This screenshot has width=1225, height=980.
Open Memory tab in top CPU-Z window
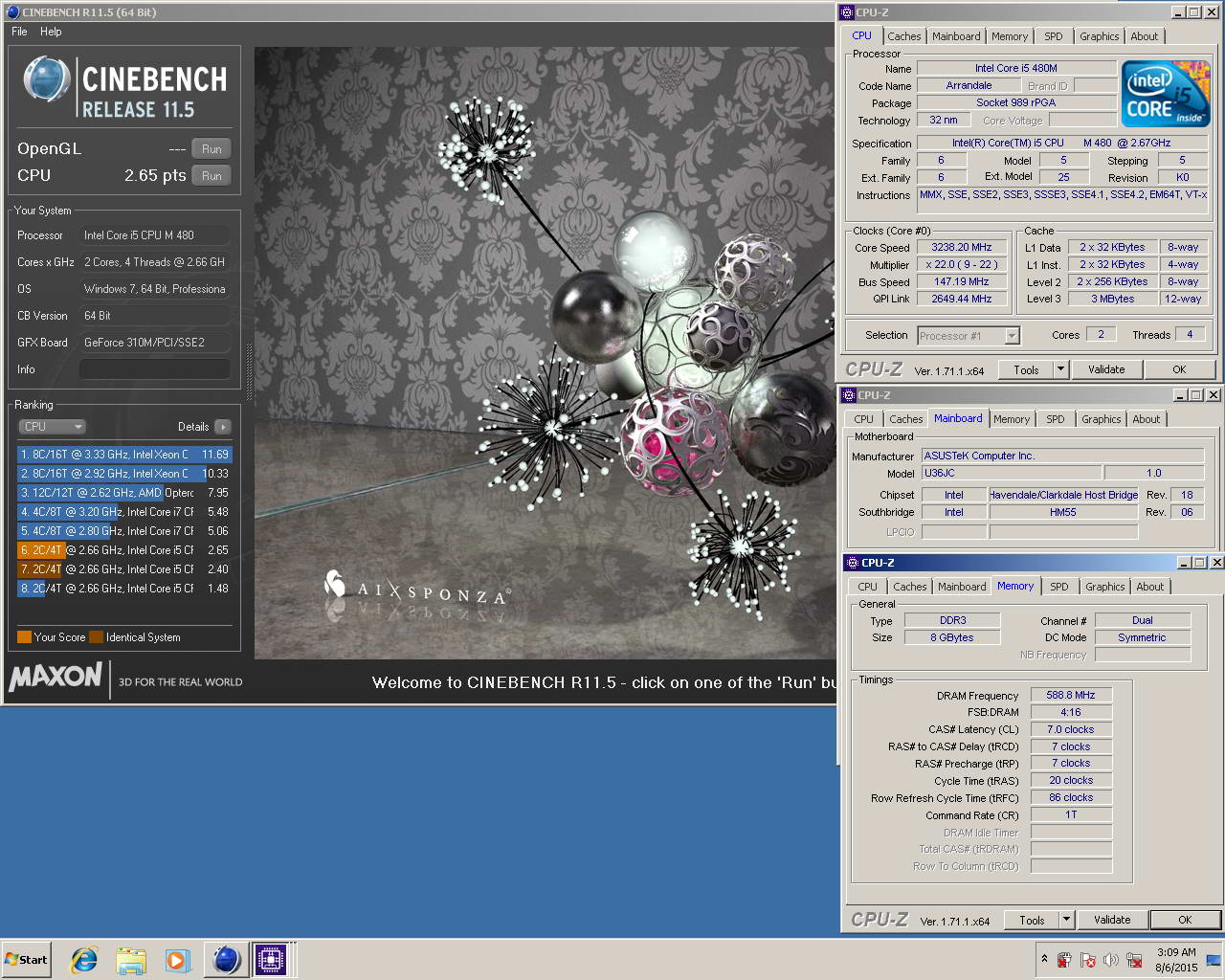click(1009, 36)
